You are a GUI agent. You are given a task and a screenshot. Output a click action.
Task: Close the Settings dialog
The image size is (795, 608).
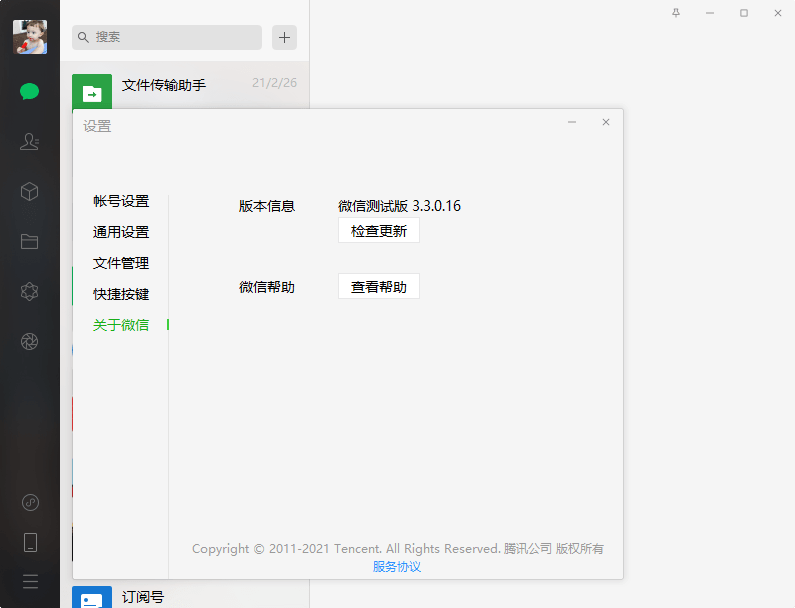pos(606,122)
